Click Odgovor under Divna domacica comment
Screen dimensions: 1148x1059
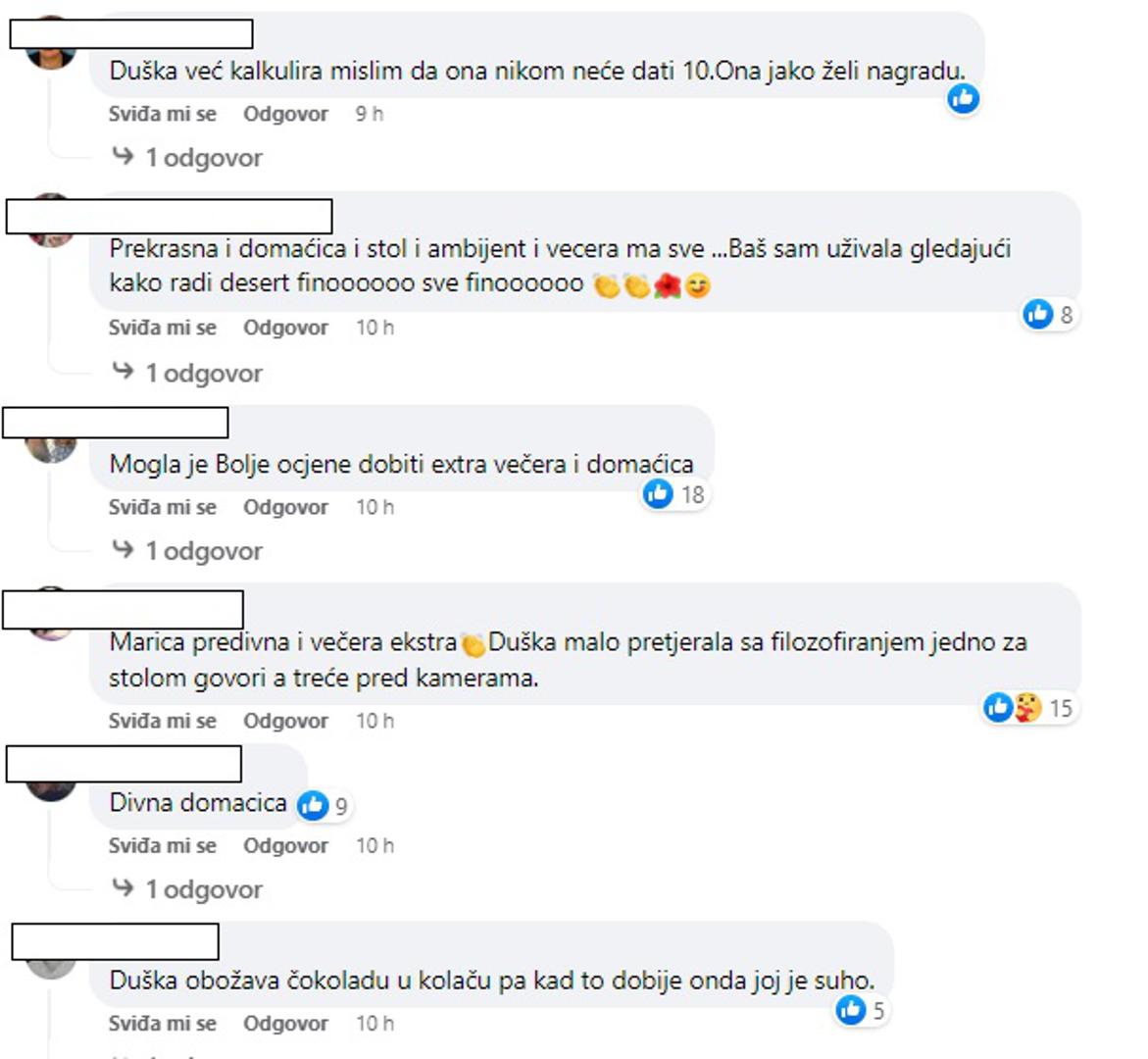285,845
